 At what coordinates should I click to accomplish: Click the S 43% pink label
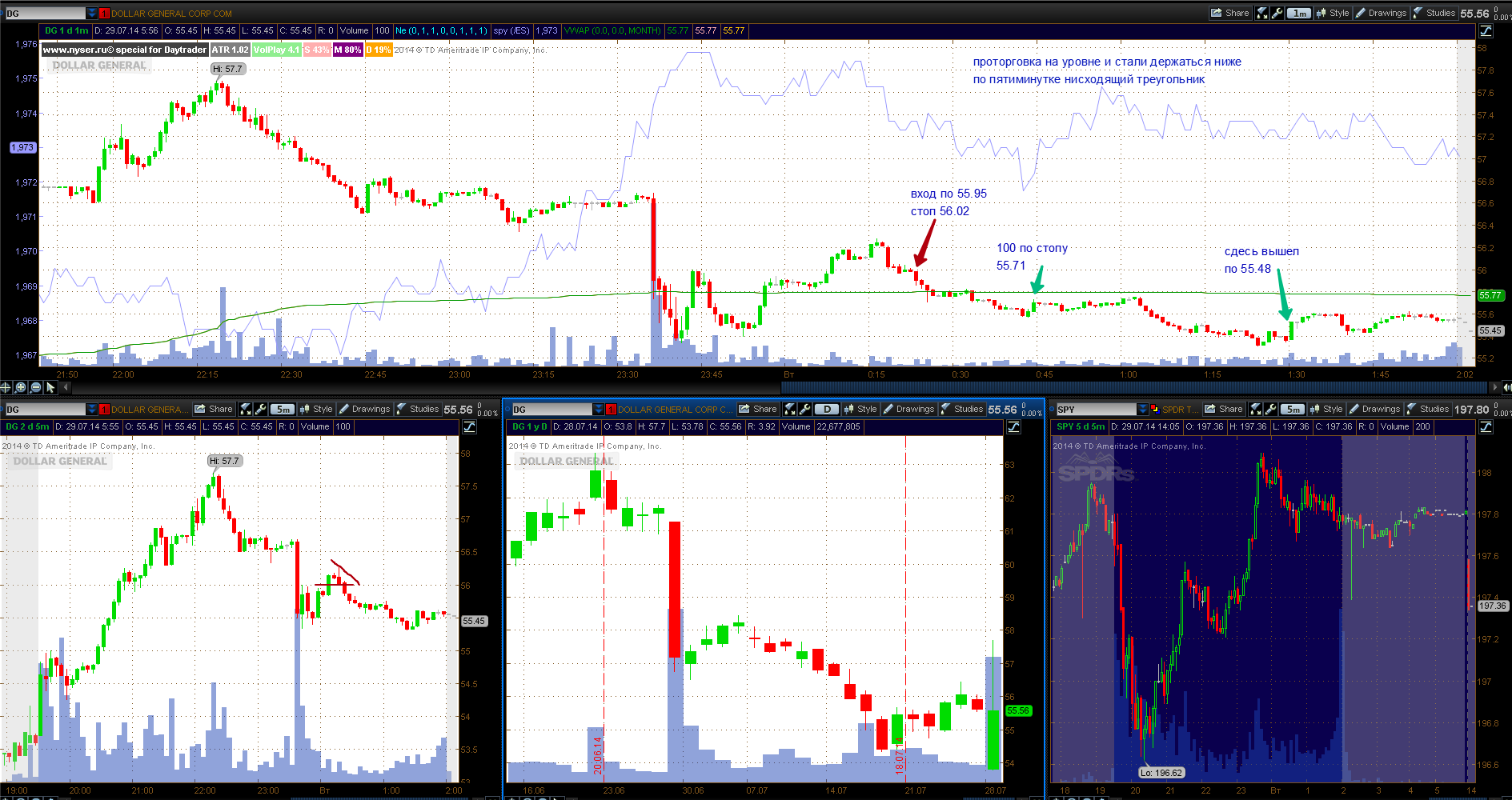[317, 50]
